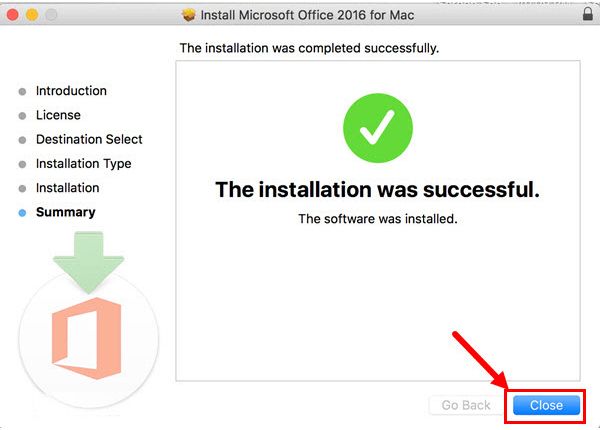The height and width of the screenshot is (430, 600).
Task: Select the Introduction step
Action: 71,91
